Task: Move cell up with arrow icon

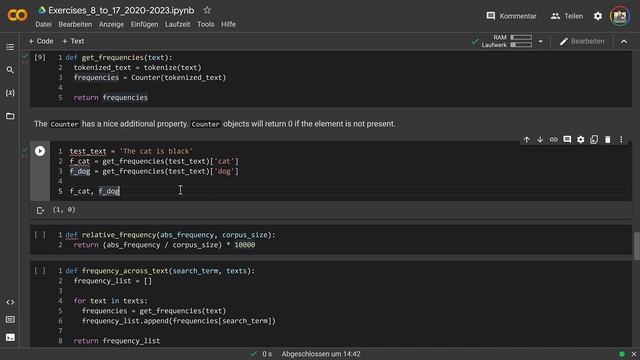Action: coord(527,140)
